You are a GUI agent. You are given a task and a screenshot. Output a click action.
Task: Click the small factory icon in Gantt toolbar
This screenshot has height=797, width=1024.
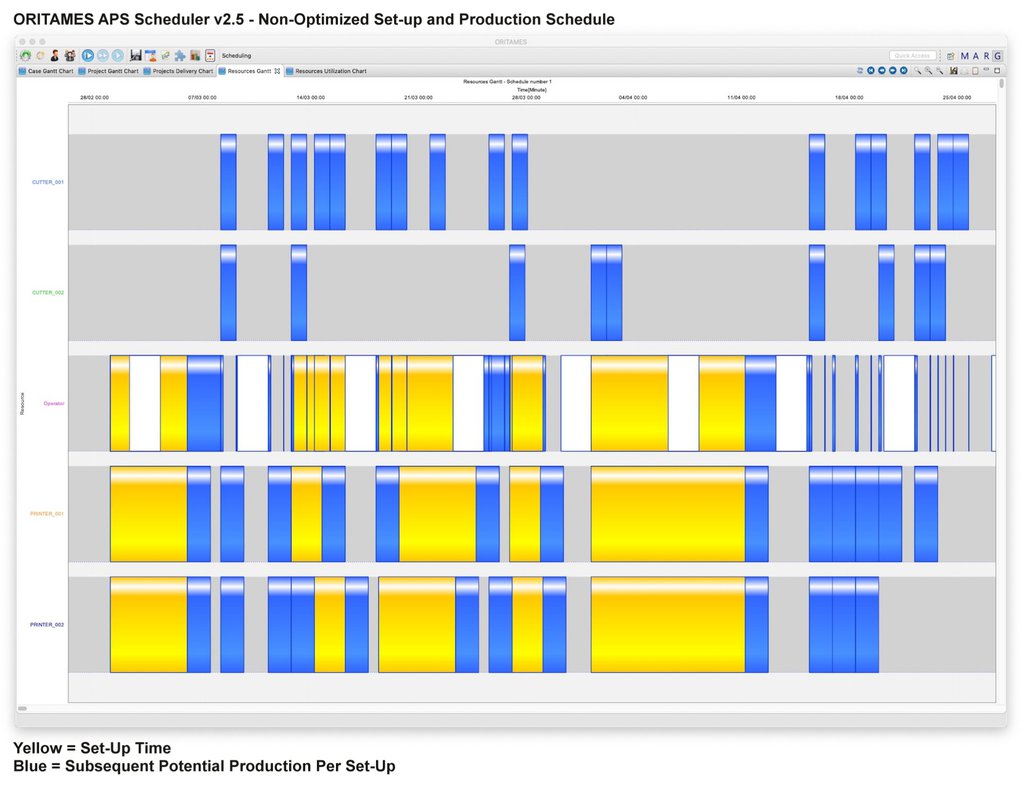pyautogui.click(x=954, y=71)
